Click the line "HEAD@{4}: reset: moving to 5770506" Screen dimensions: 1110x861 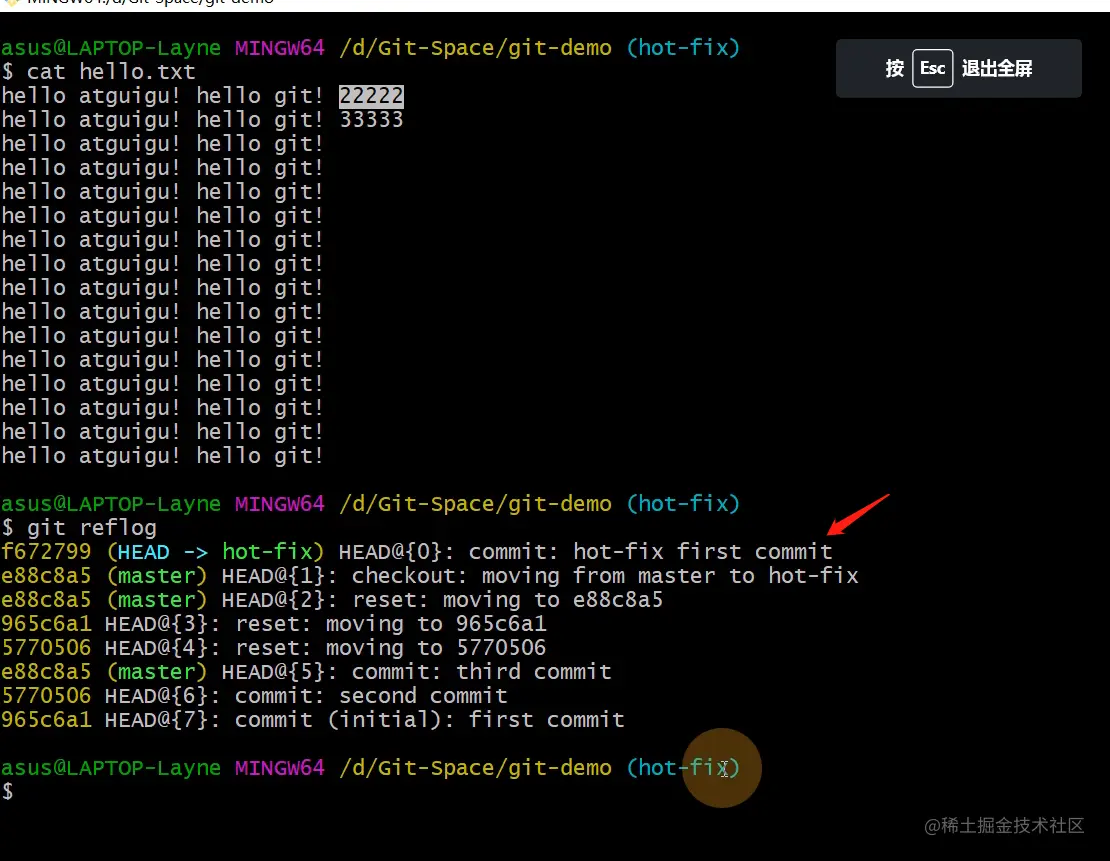326,648
